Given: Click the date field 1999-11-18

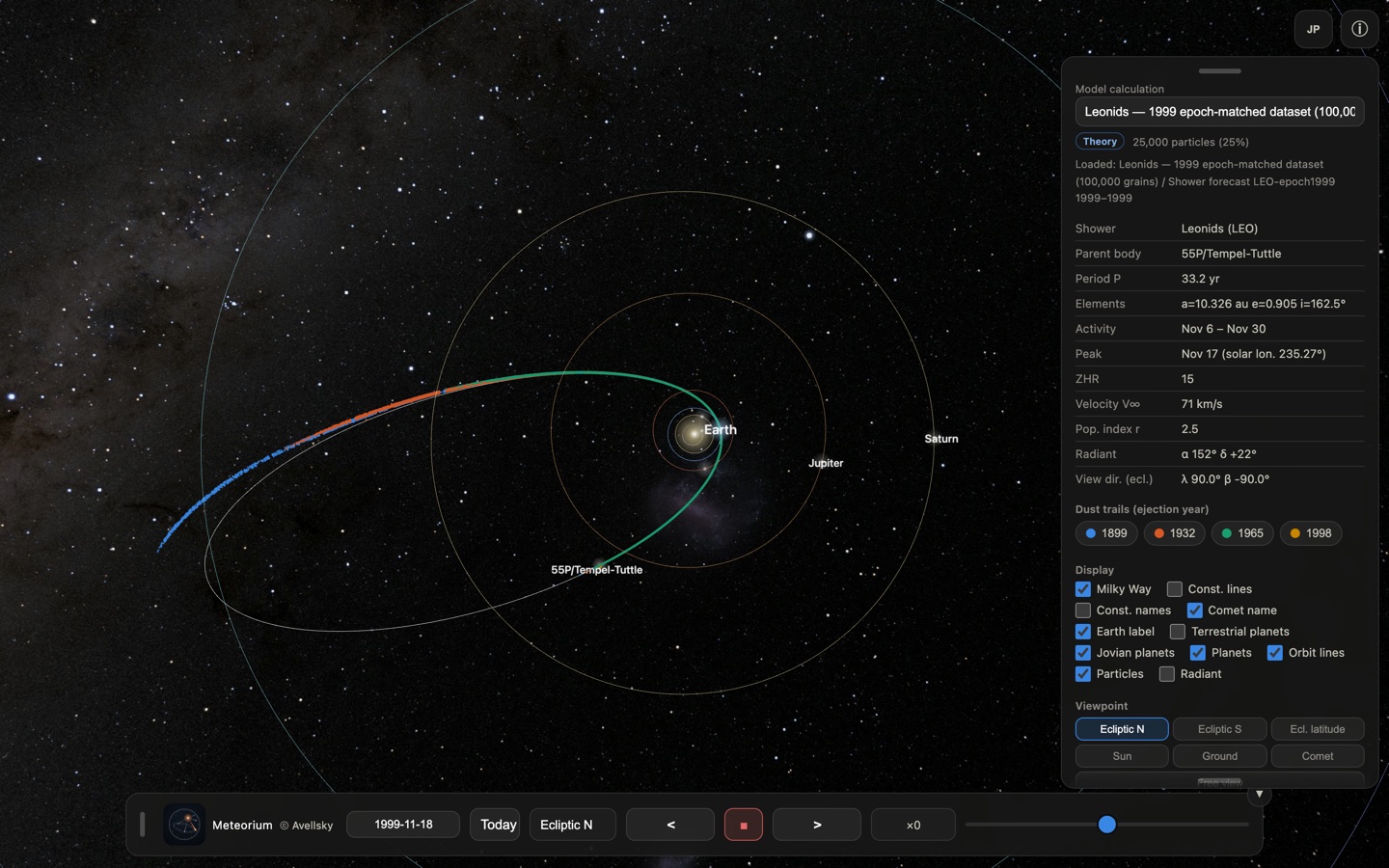Looking at the screenshot, I should click(x=403, y=825).
